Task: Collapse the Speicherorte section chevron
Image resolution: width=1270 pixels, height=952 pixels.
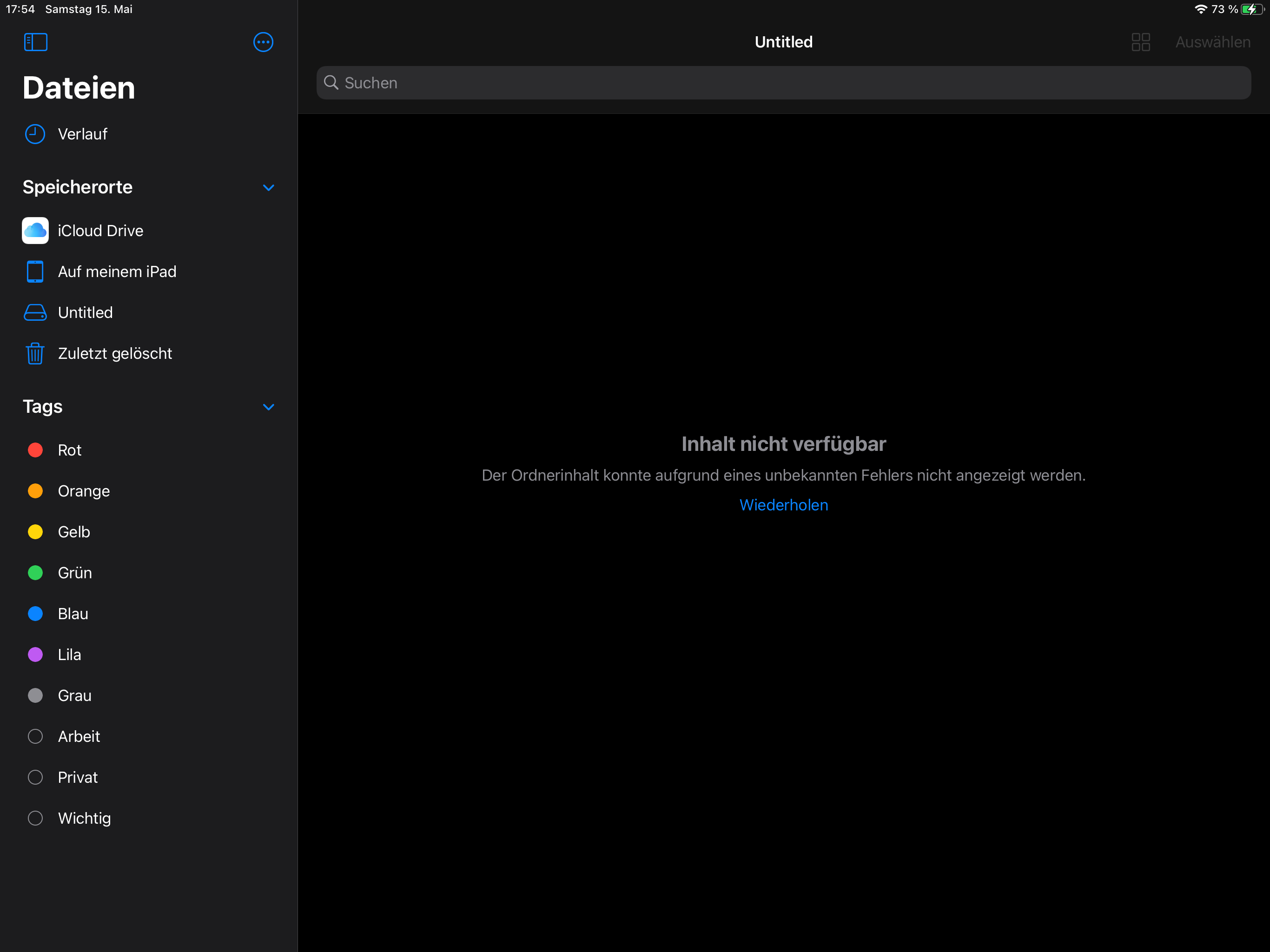Action: pyautogui.click(x=268, y=188)
